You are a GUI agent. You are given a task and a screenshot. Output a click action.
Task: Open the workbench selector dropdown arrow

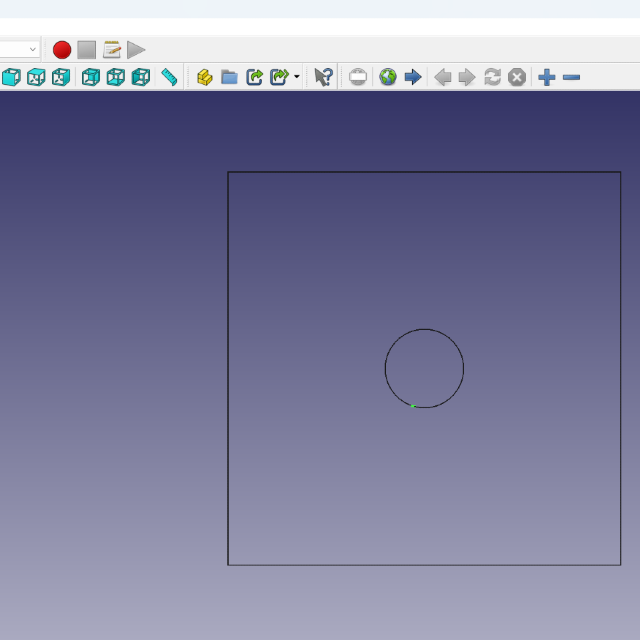33,49
